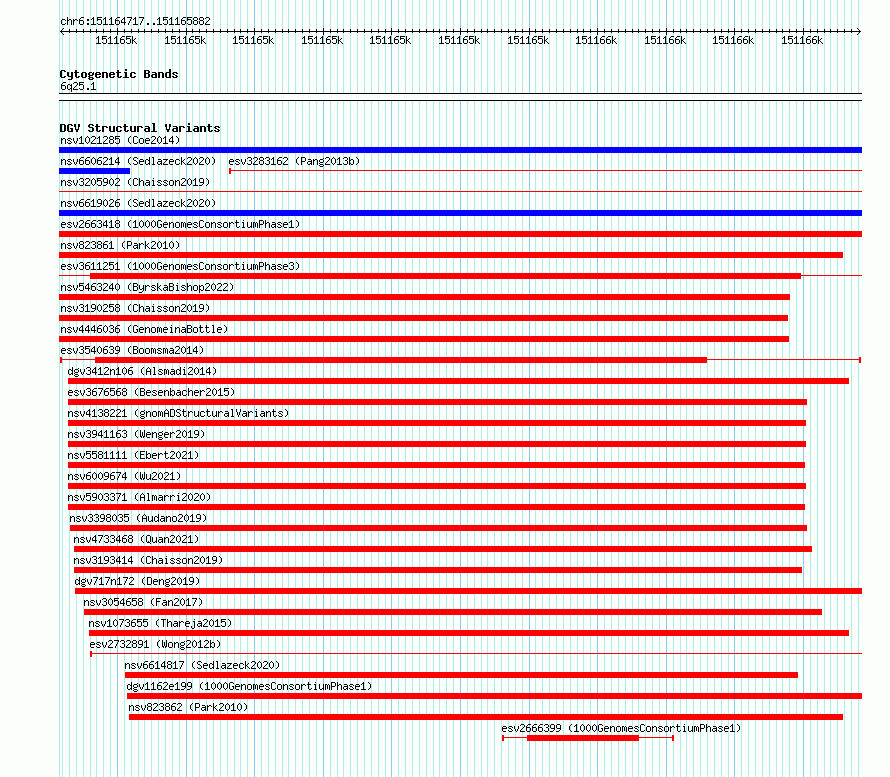The height and width of the screenshot is (777, 890).
Task: Click nsv3205902 (Chaisson2019) label
Action: (135, 182)
